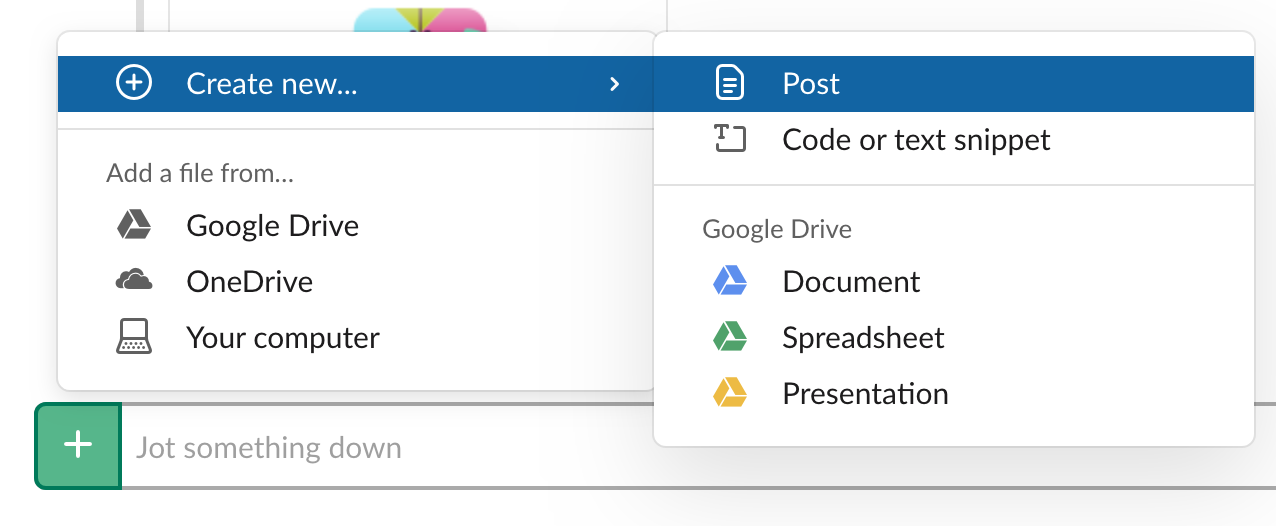Click the OneDrive cloud icon
Screen dimensions: 1276x526
tap(134, 281)
